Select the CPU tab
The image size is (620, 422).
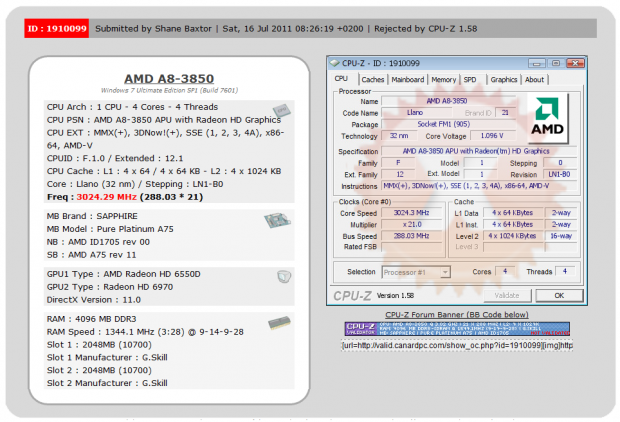341,79
